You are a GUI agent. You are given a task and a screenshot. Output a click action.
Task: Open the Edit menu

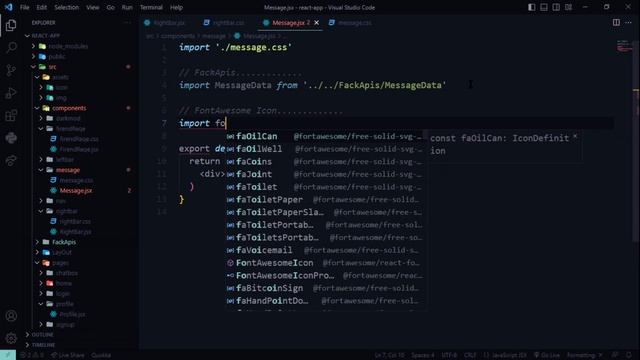pyautogui.click(x=41, y=7)
